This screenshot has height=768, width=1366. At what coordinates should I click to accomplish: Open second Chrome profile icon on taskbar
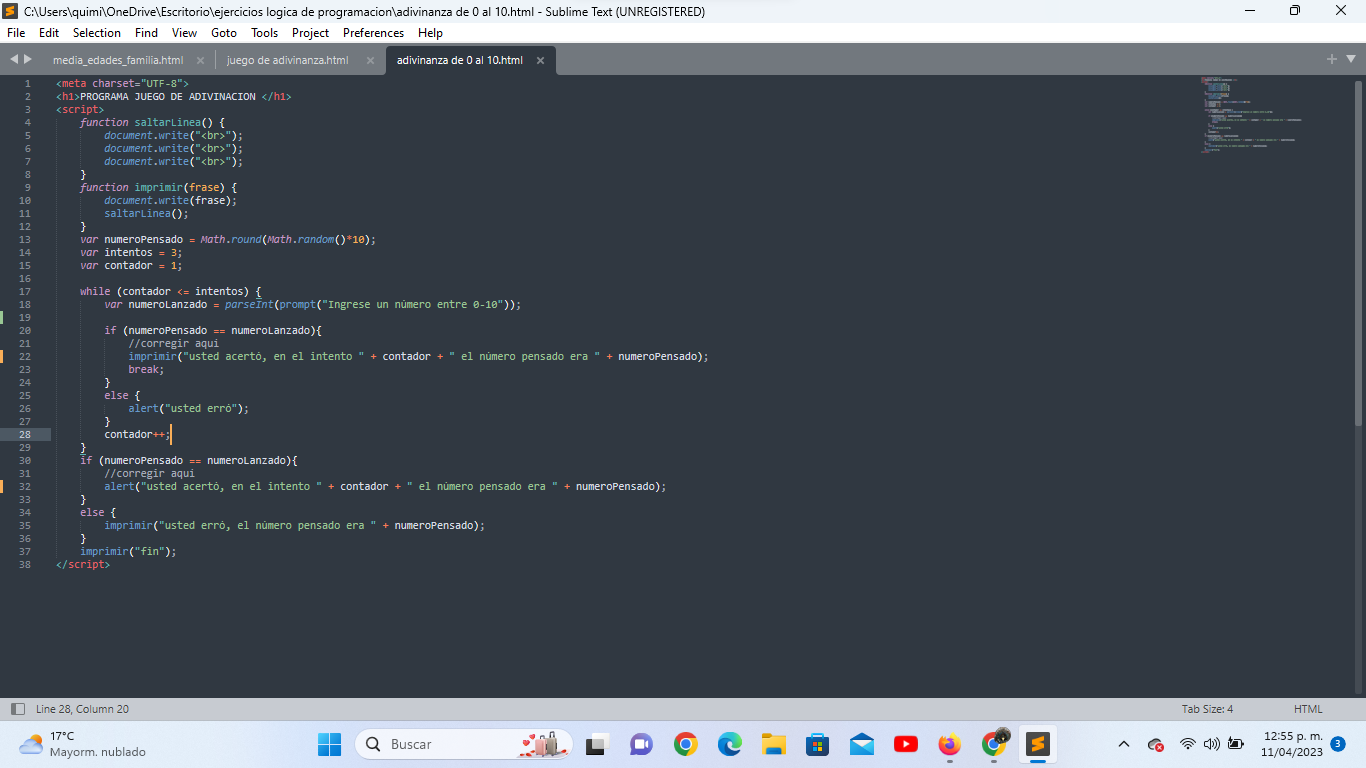point(994,743)
